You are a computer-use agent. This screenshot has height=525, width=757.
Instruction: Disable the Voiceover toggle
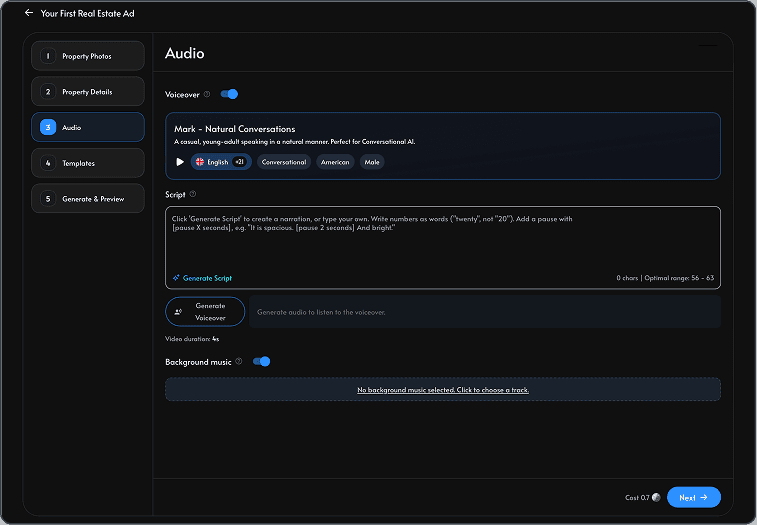(229, 94)
